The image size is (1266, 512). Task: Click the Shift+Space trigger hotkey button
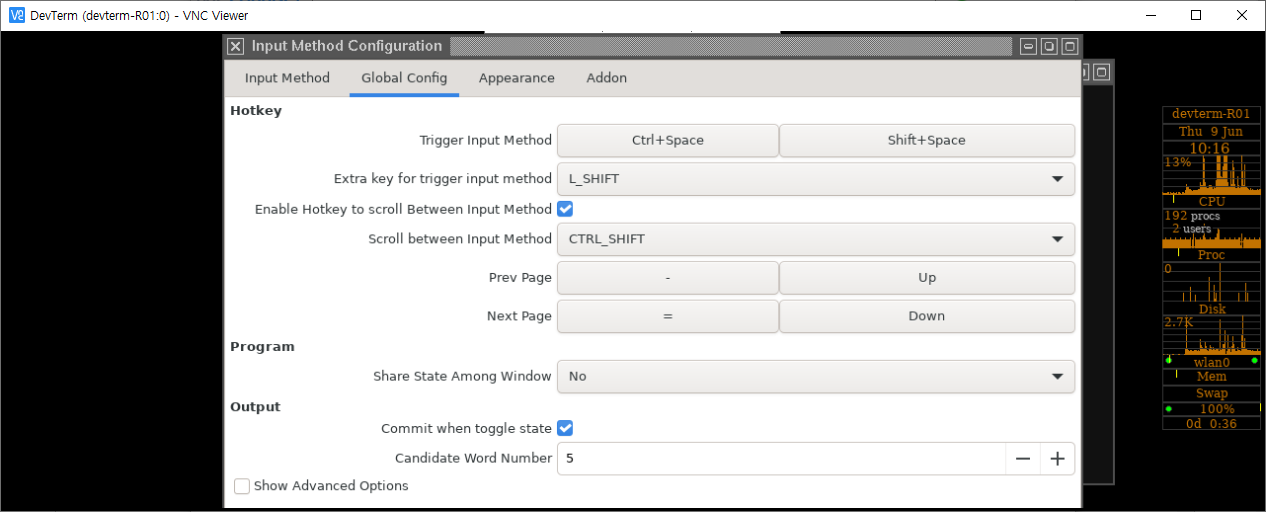pyautogui.click(x=926, y=141)
